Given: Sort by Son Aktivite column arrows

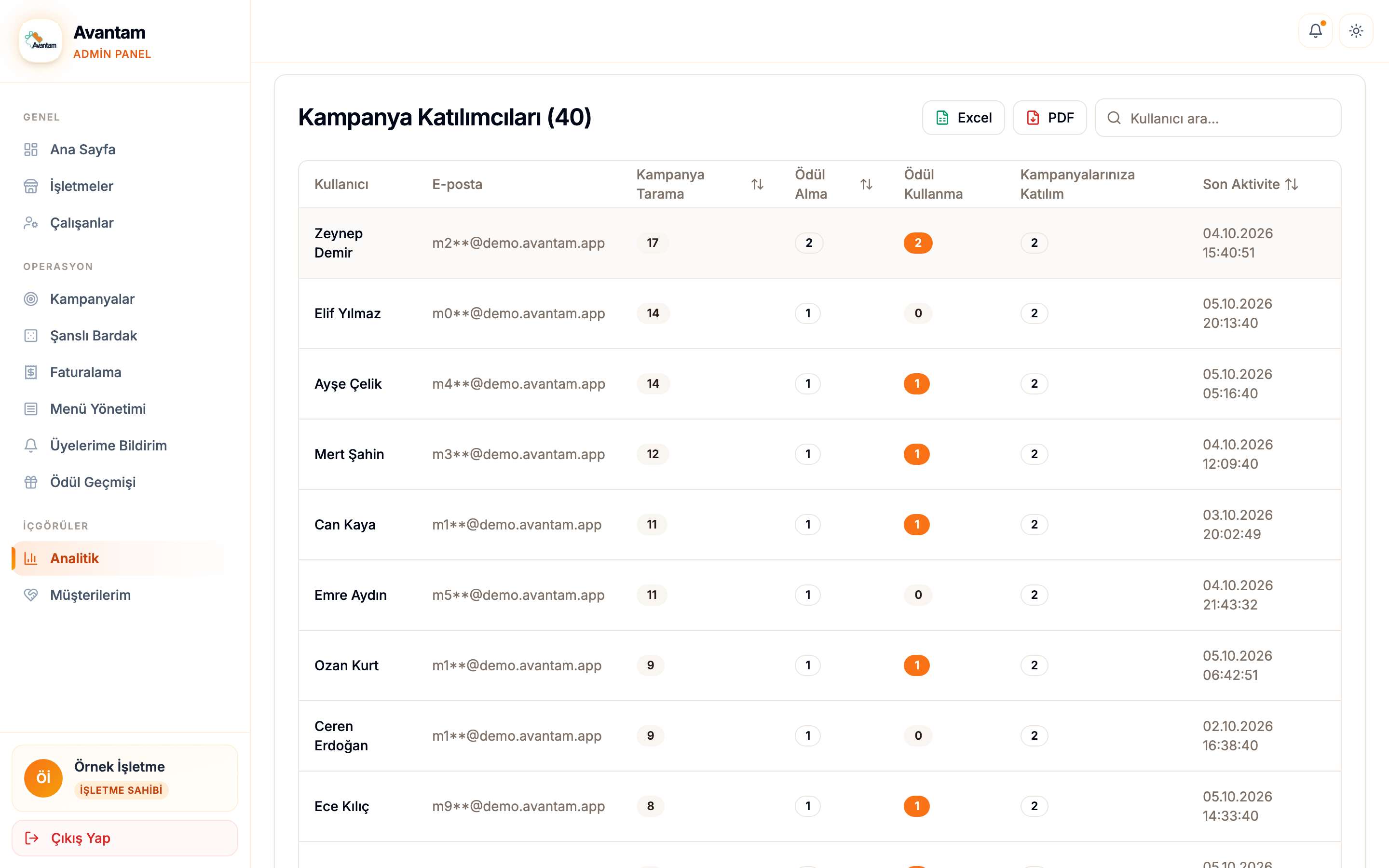Looking at the screenshot, I should pyautogui.click(x=1292, y=184).
